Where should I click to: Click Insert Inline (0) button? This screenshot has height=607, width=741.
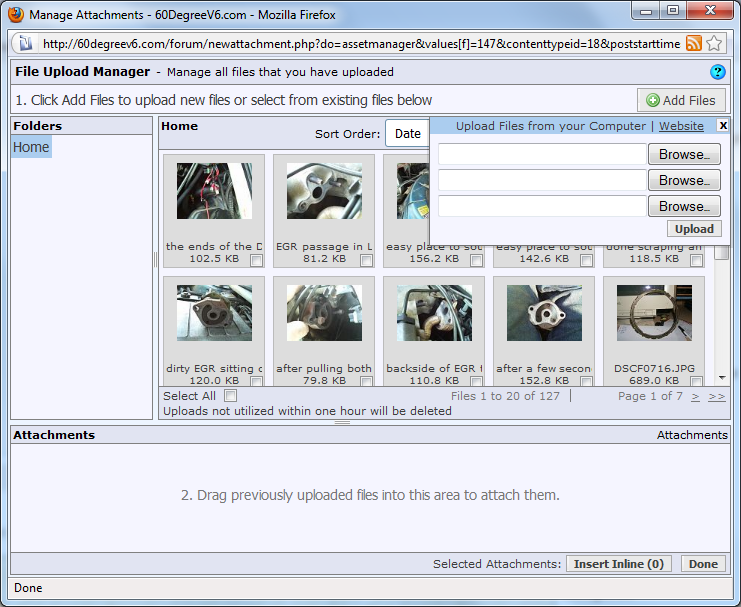coord(618,564)
